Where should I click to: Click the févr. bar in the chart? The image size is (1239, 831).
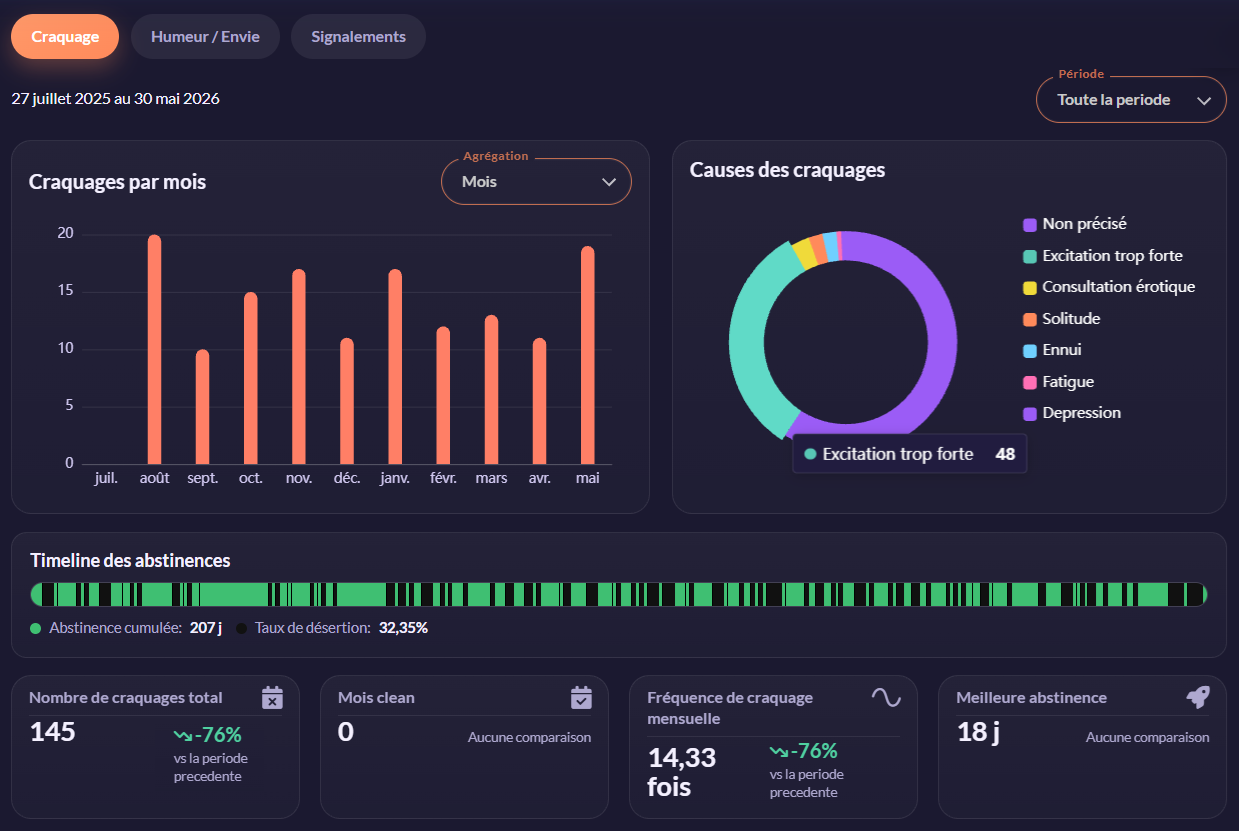[x=443, y=395]
